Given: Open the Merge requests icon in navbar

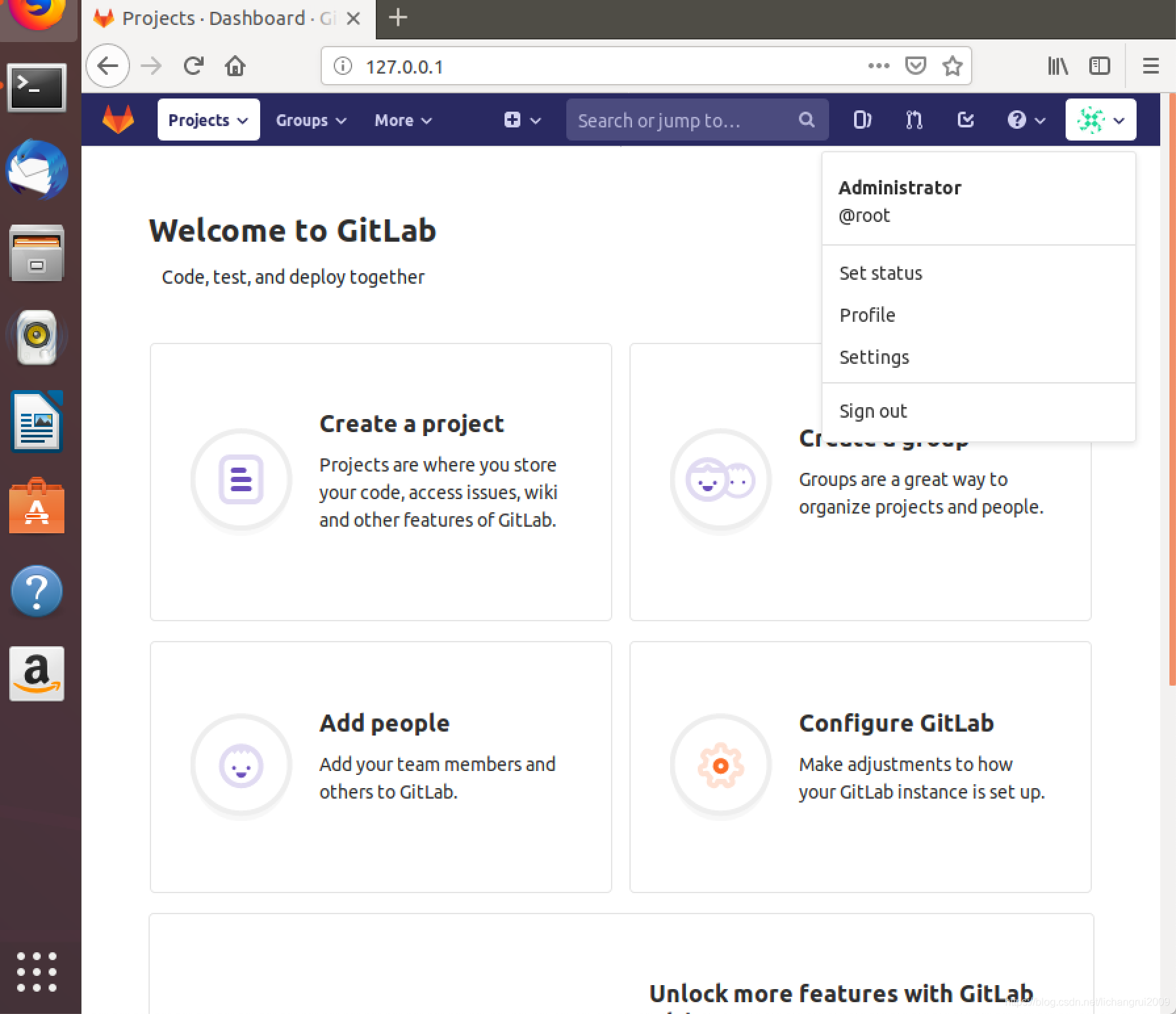Looking at the screenshot, I should point(914,120).
